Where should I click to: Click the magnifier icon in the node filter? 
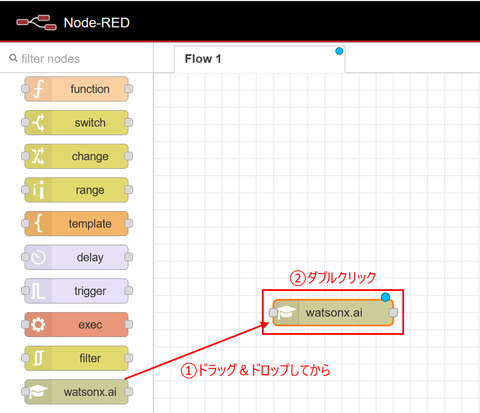point(13,58)
